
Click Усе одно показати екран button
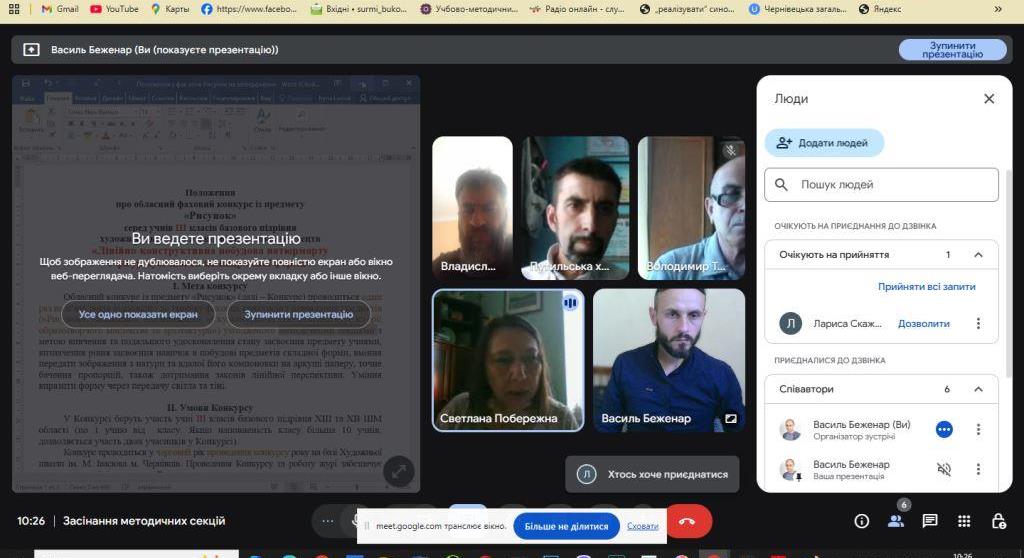[x=138, y=314]
